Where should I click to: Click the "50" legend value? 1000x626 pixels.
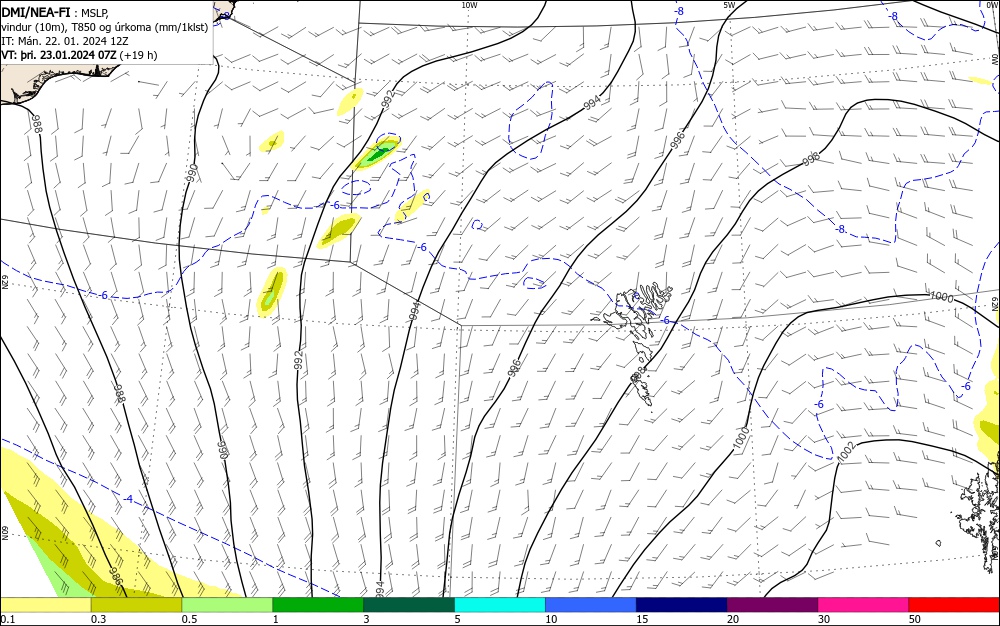[x=915, y=619]
